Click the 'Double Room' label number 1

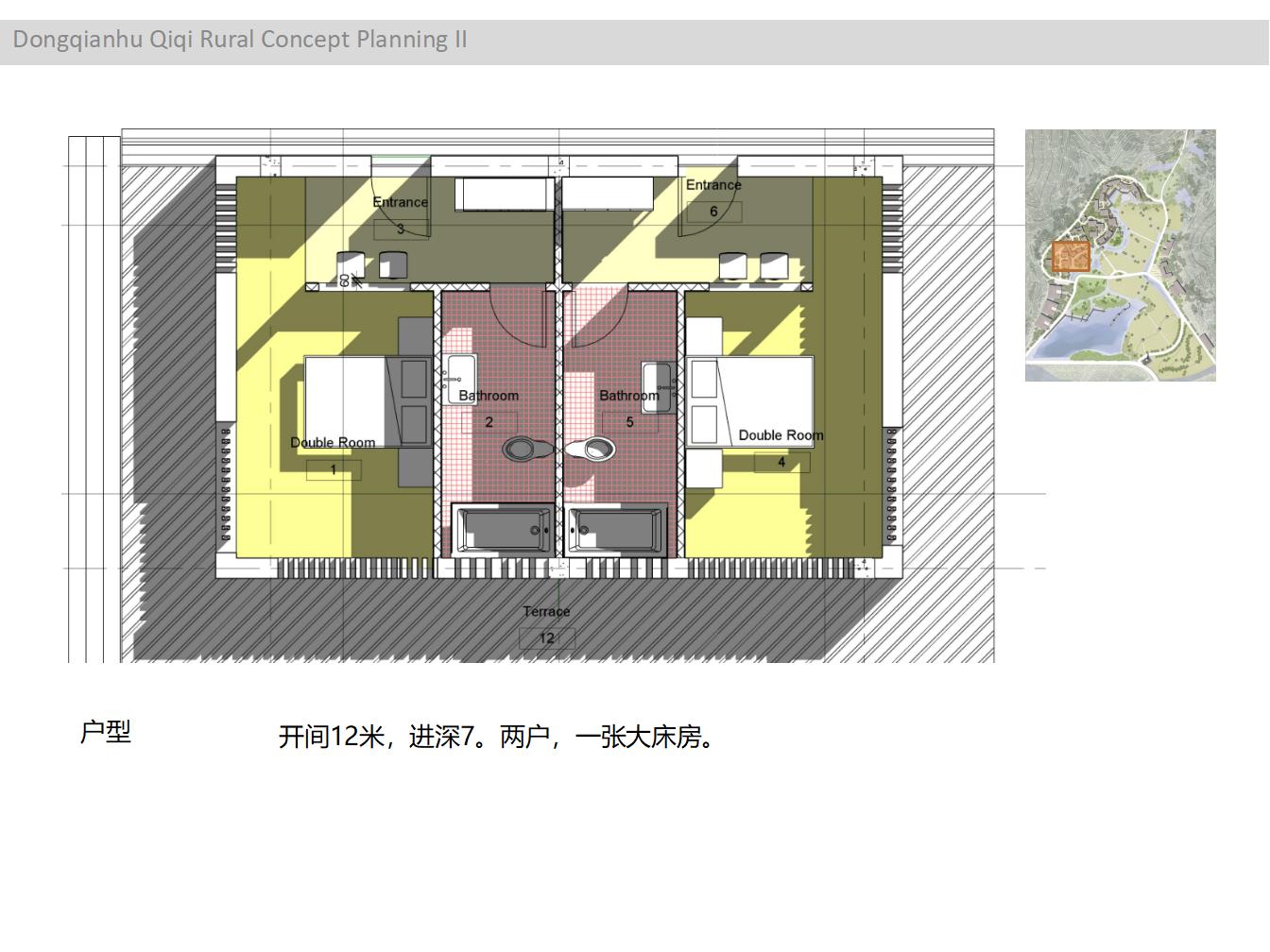[333, 442]
